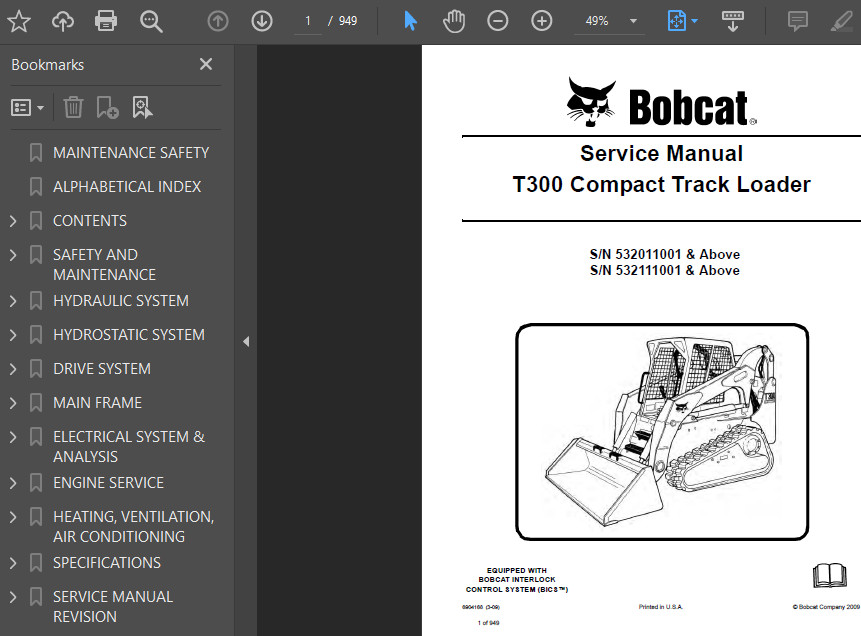Click the page number field
The image size is (861, 636).
tap(308, 21)
